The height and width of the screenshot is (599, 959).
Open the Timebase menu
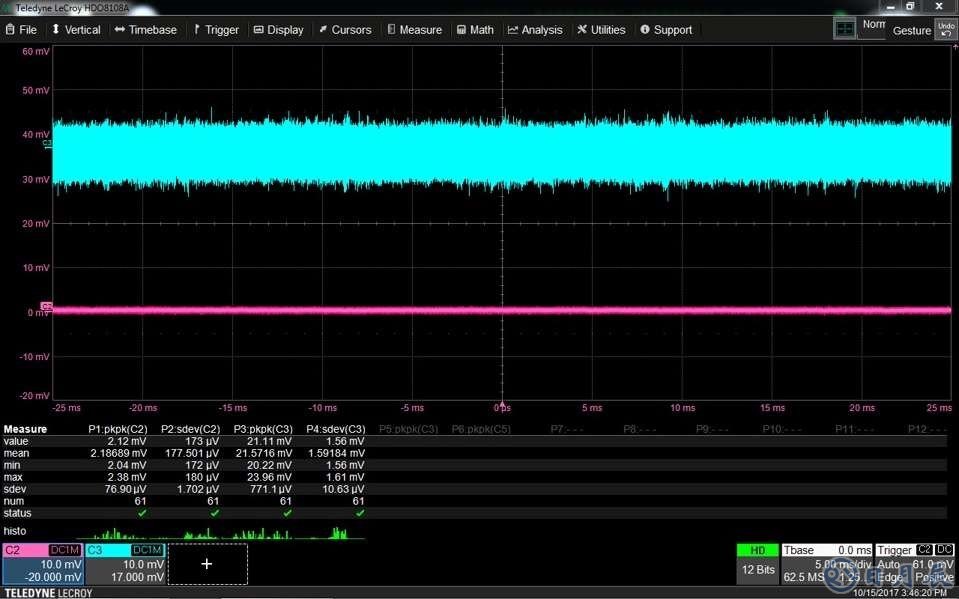pos(146,30)
